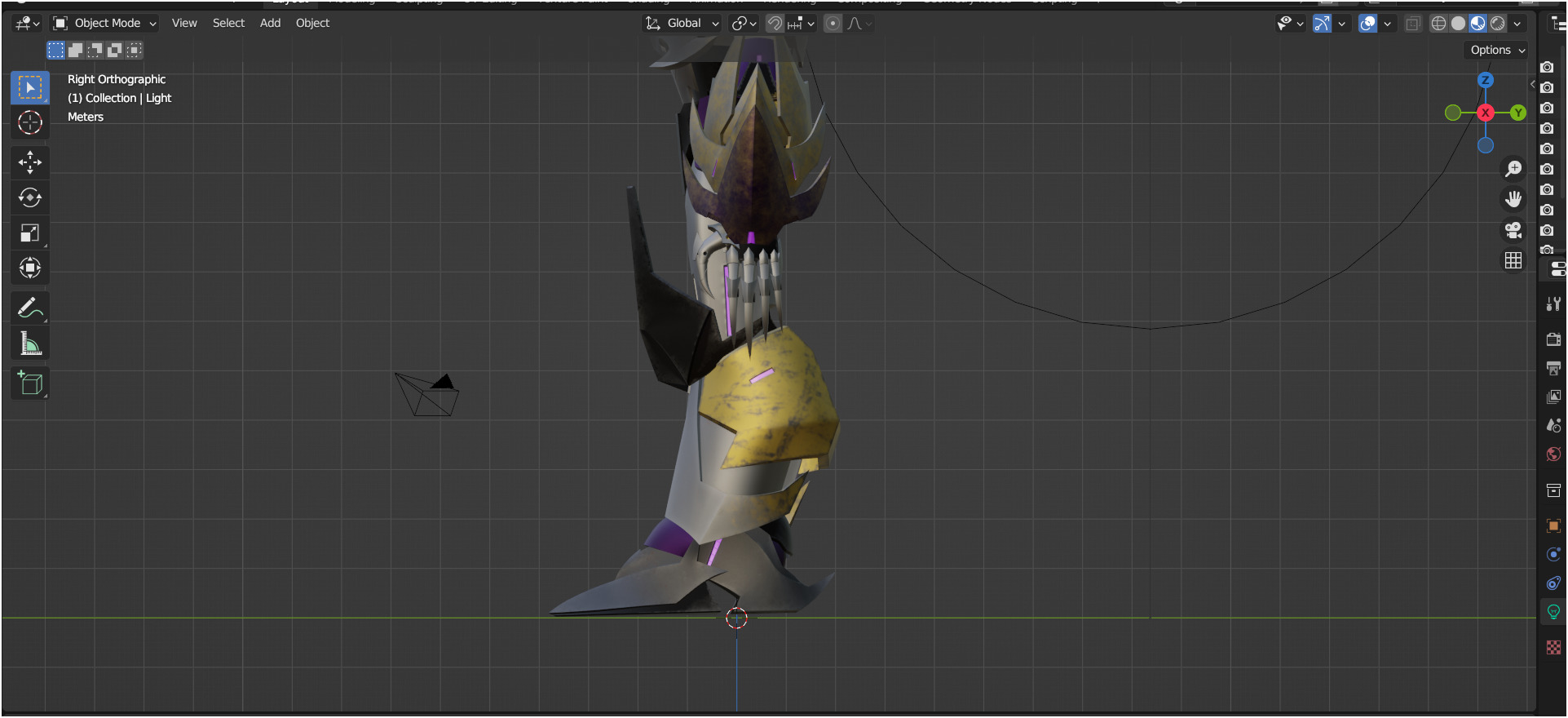
Task: Click the Properties editor type icon
Action: [x=1557, y=269]
